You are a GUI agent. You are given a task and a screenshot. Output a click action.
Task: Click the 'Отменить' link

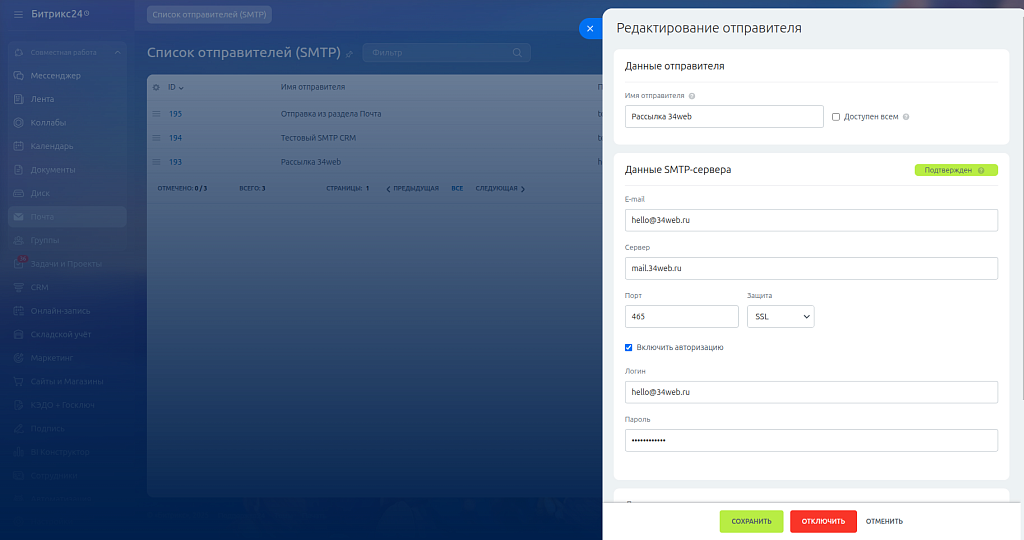(x=884, y=521)
